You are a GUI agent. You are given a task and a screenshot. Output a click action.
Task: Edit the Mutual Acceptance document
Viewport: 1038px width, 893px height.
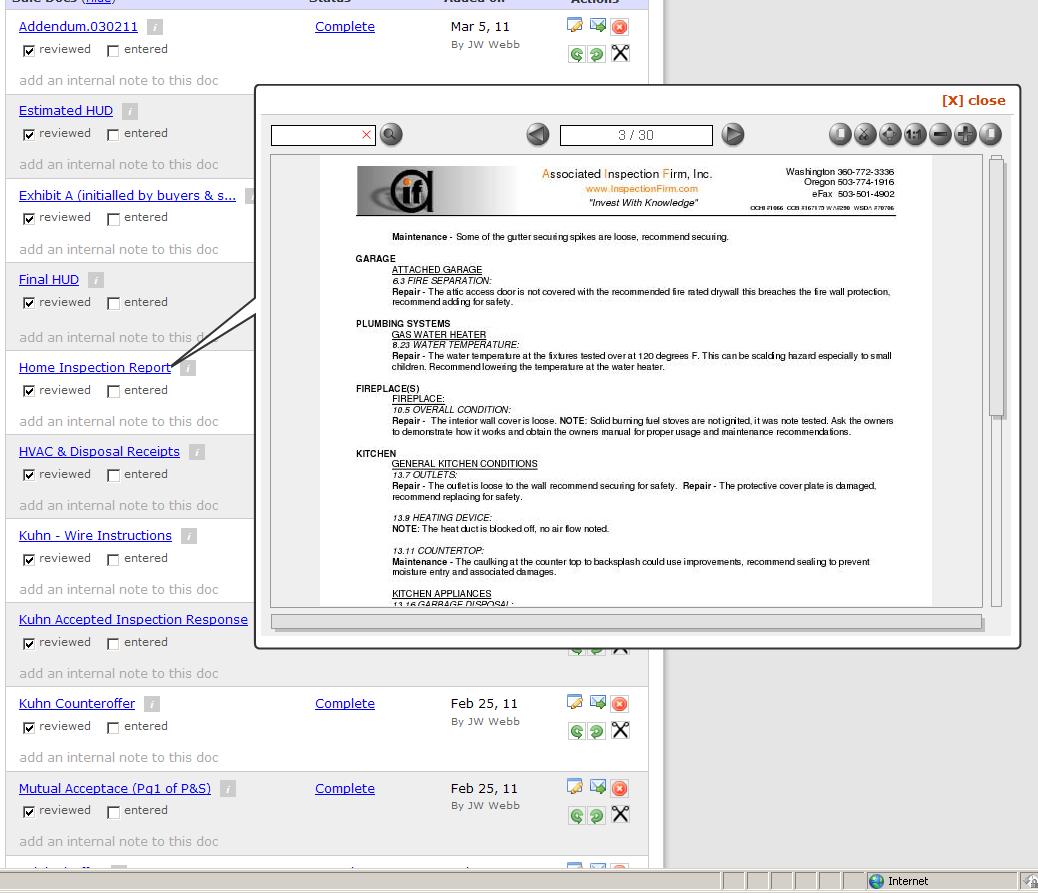(575, 788)
